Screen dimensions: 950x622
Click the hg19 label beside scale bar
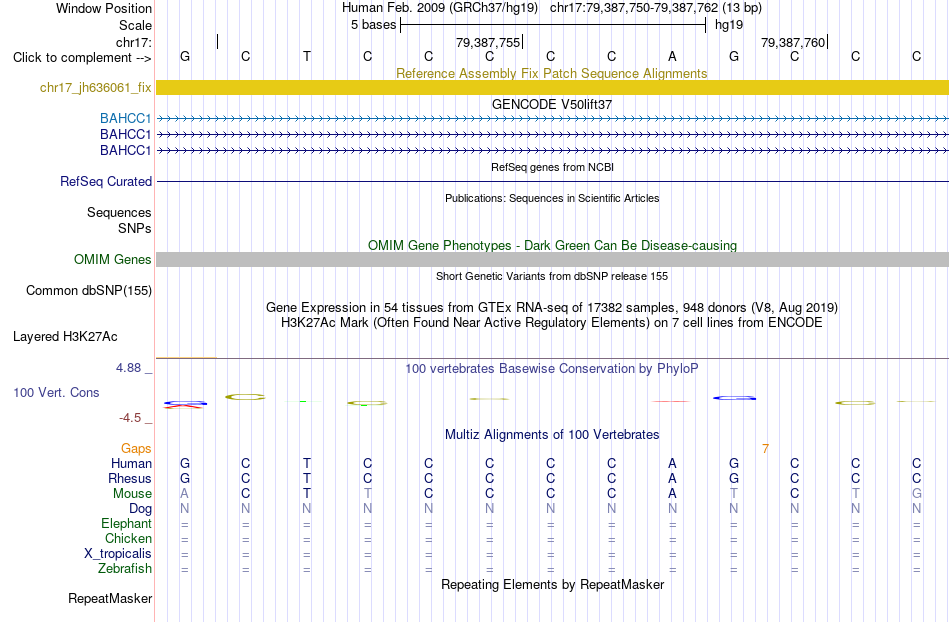click(729, 25)
